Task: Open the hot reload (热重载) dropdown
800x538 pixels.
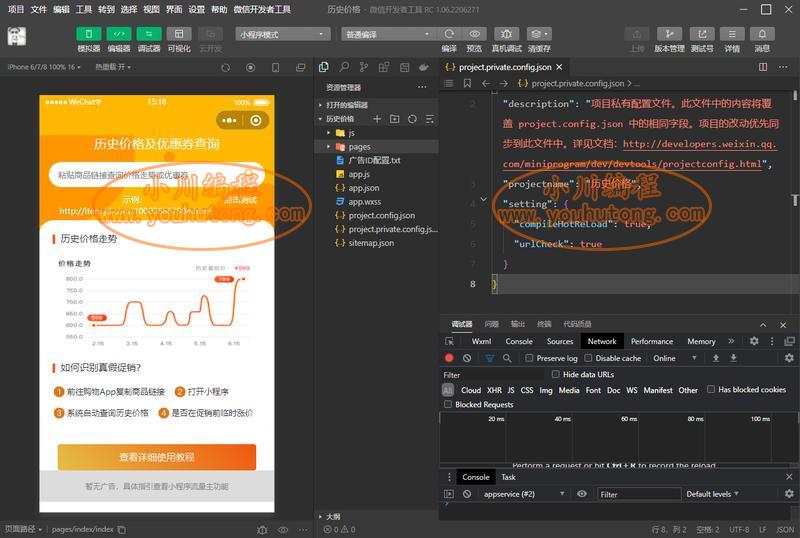Action: click(x=113, y=67)
